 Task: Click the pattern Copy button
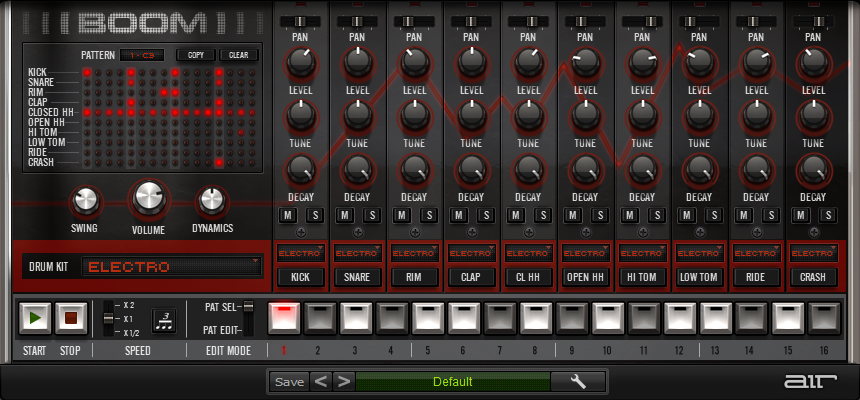pyautogui.click(x=194, y=54)
